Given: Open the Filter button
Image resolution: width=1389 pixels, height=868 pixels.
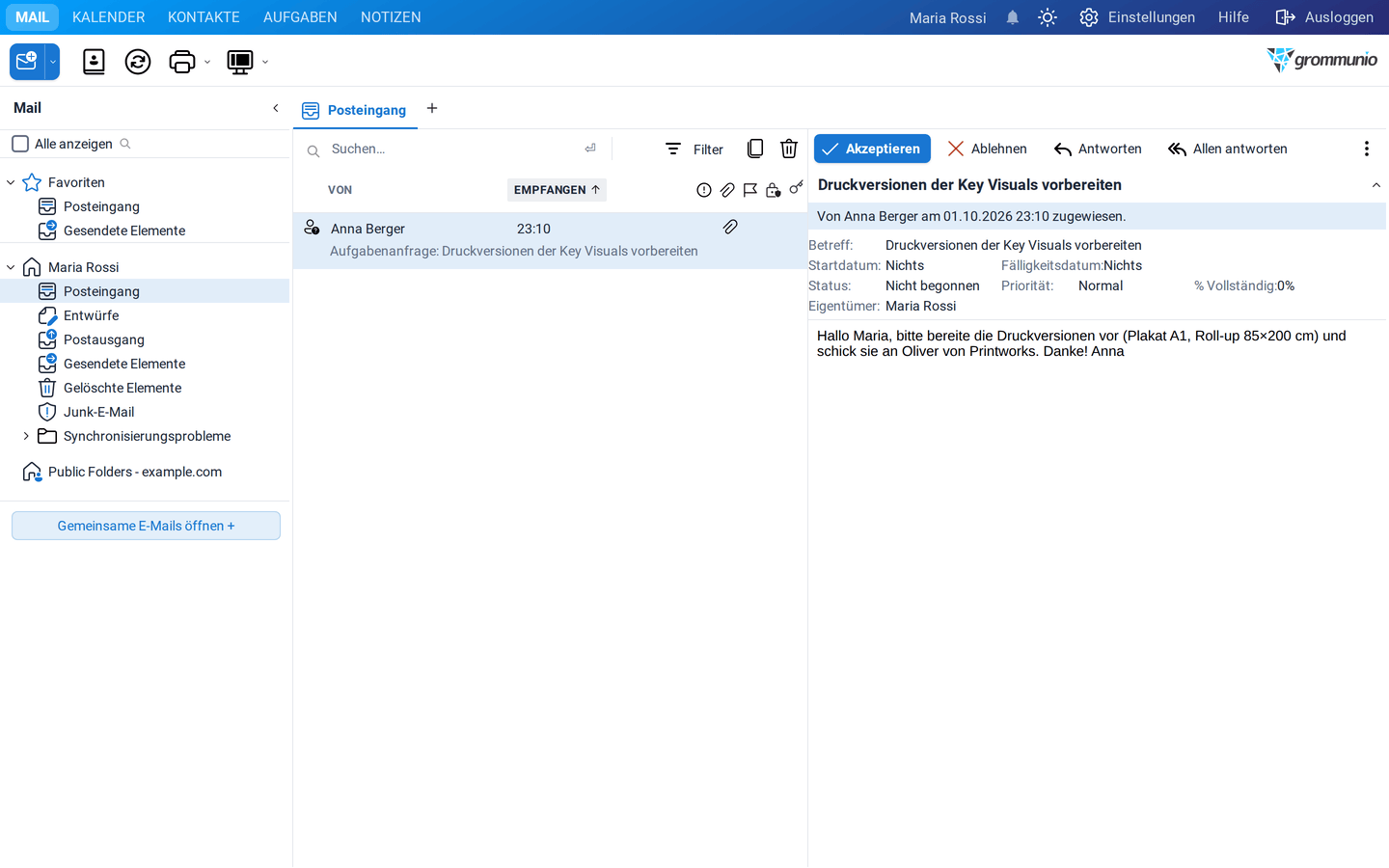Looking at the screenshot, I should point(694,149).
